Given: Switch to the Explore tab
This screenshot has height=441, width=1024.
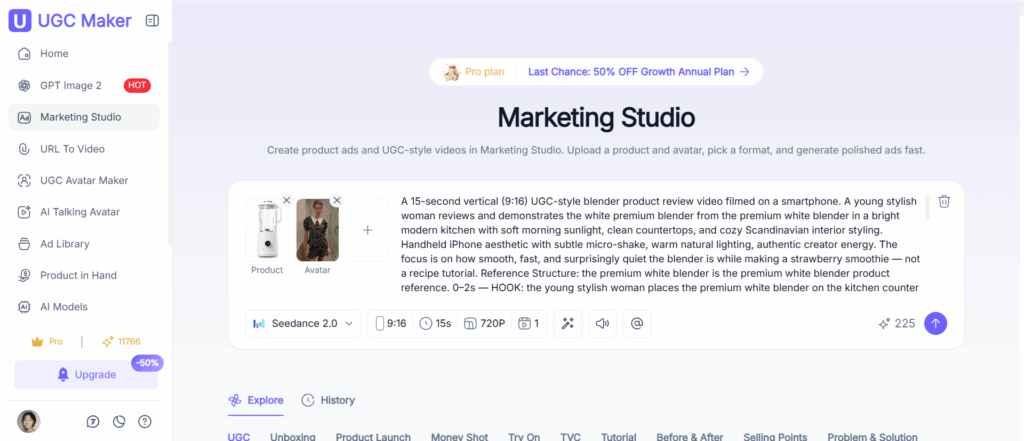Looking at the screenshot, I should [256, 400].
